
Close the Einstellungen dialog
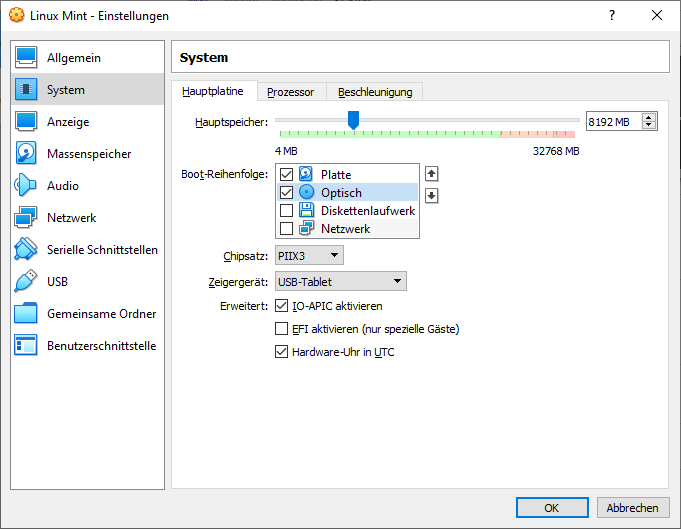657,16
